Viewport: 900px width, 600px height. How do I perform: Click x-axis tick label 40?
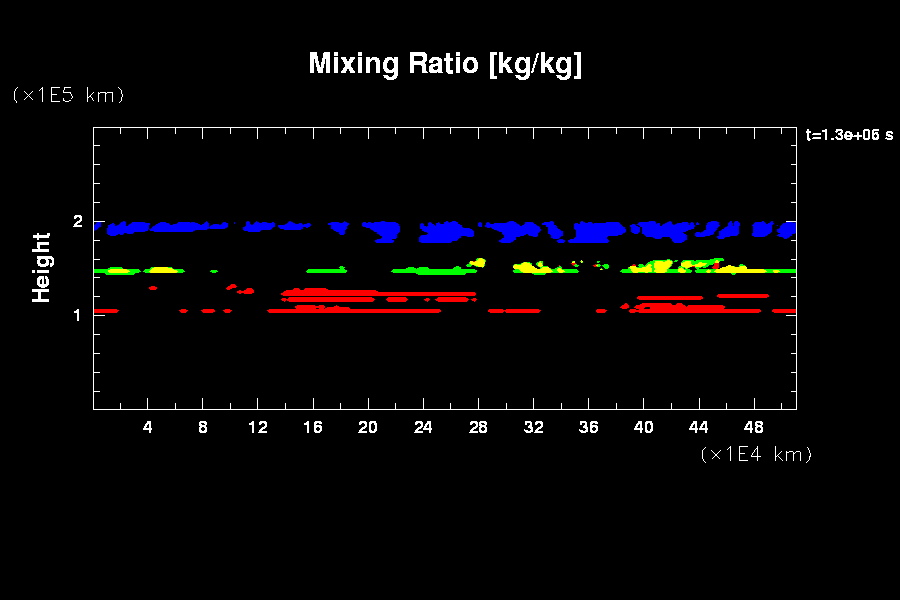click(643, 427)
